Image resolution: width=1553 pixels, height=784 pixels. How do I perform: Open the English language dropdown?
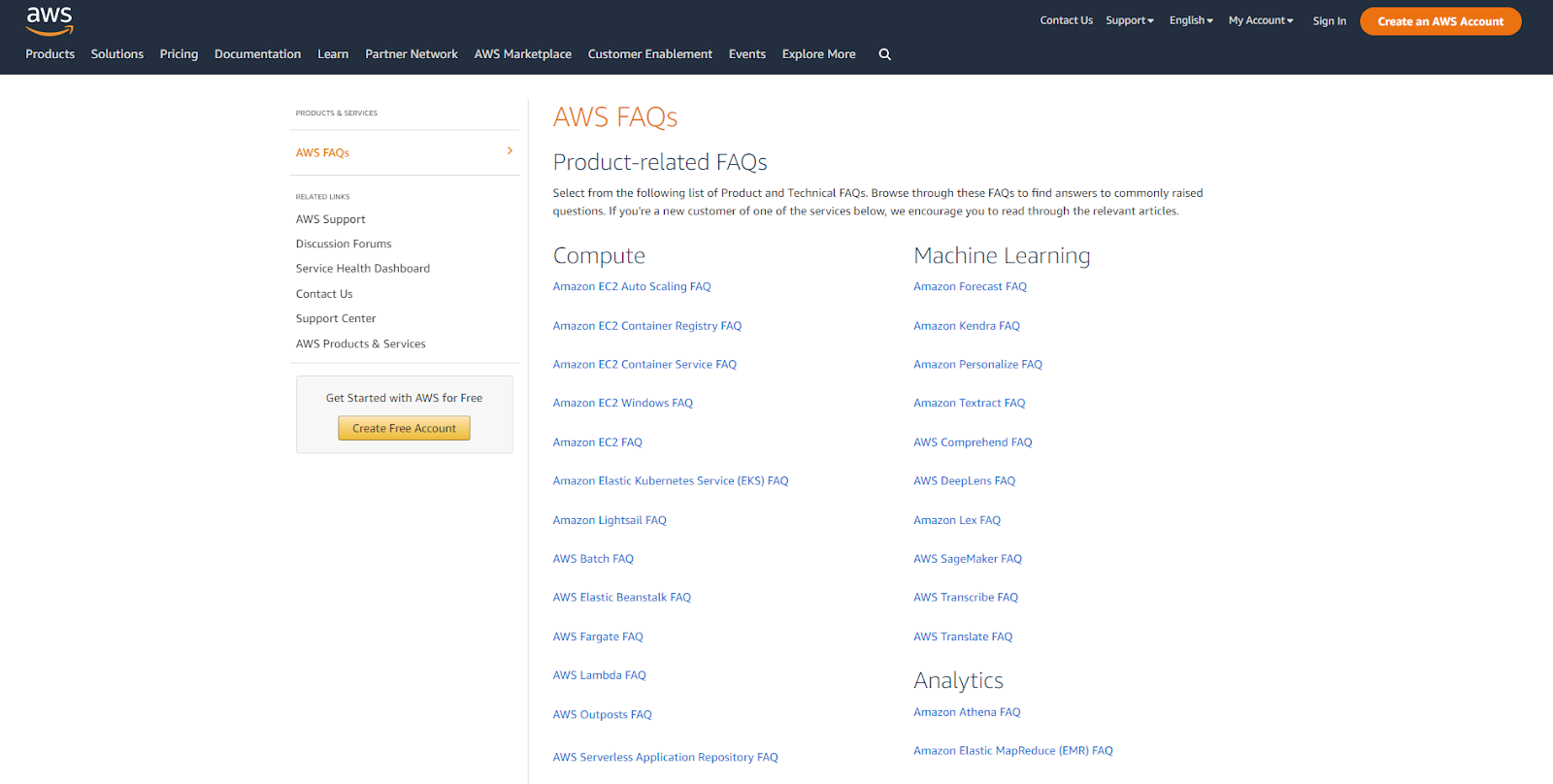click(x=1191, y=20)
